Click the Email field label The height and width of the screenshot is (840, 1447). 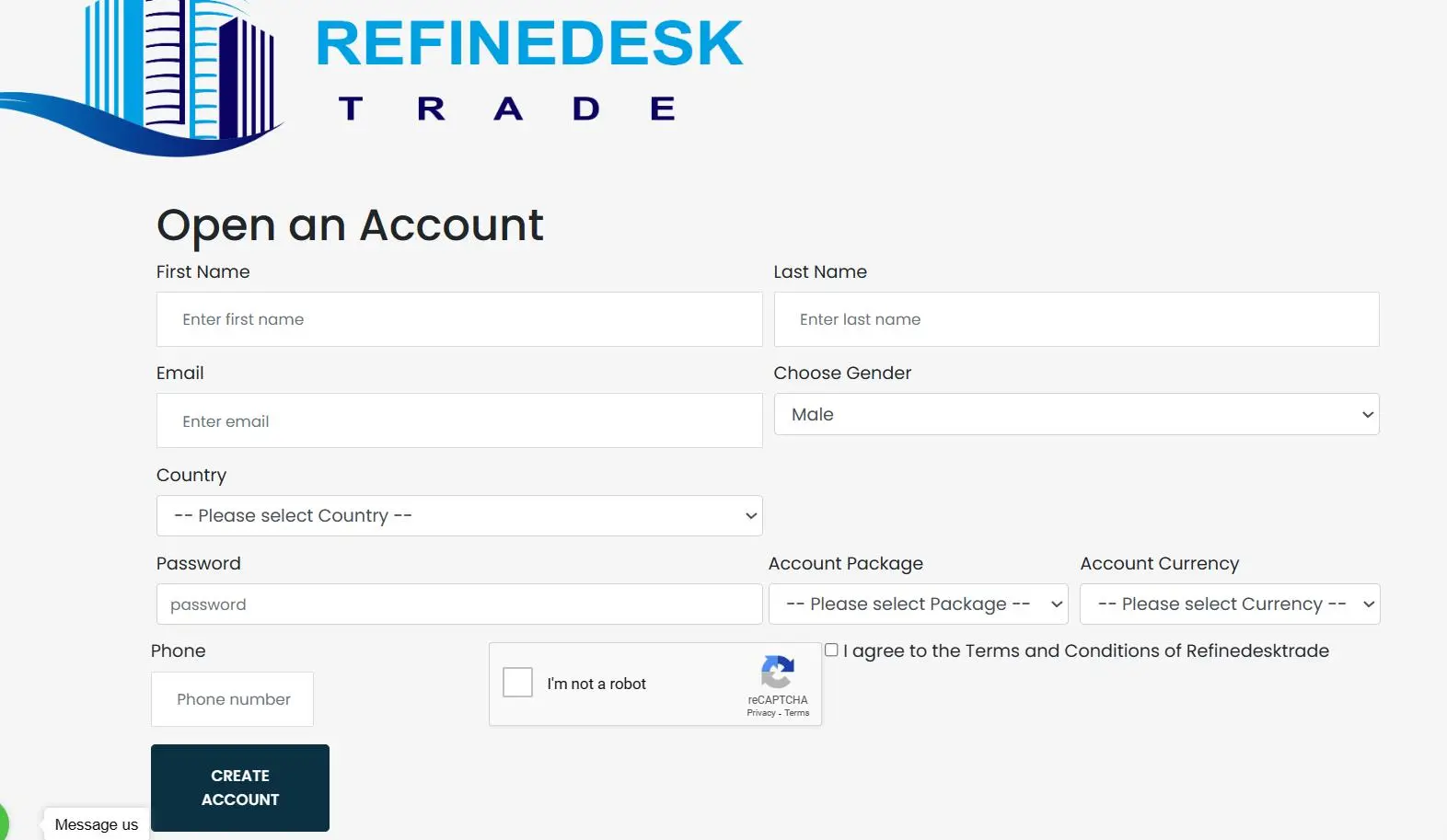tap(179, 373)
